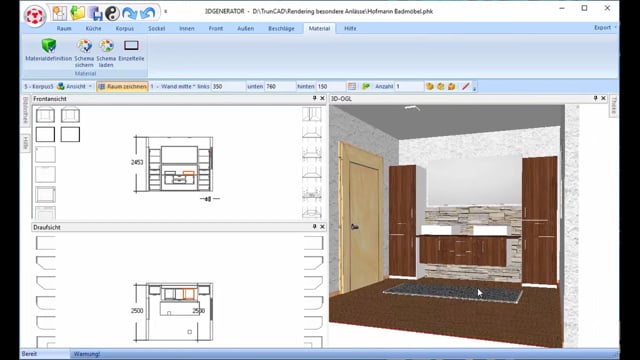This screenshot has width=640, height=360.
Task: Click Schema laden to load a scheme
Action: pyautogui.click(x=106, y=53)
